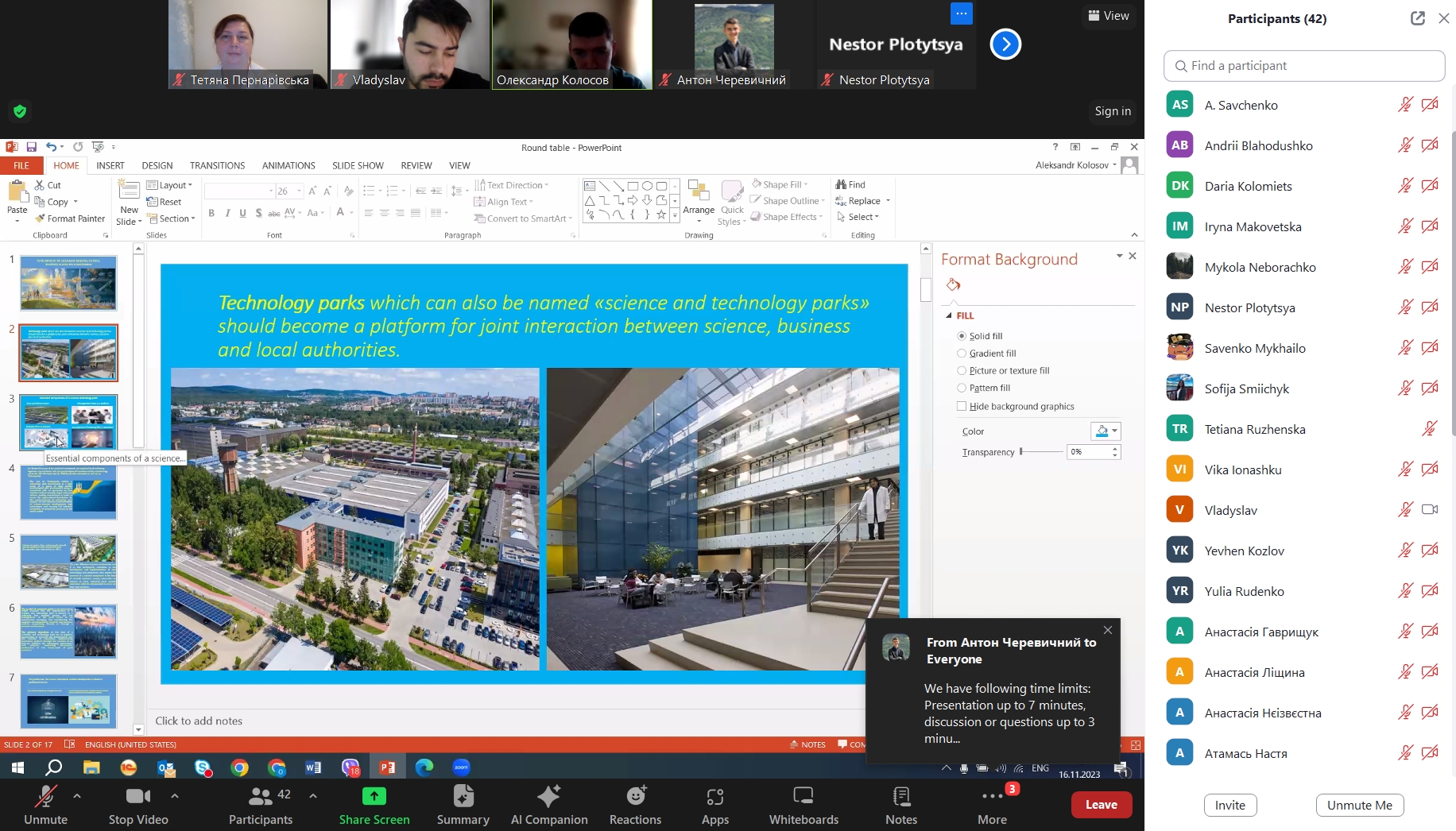The image size is (1456, 831).
Task: Apply Italic formatting in Font group
Action: 227,213
